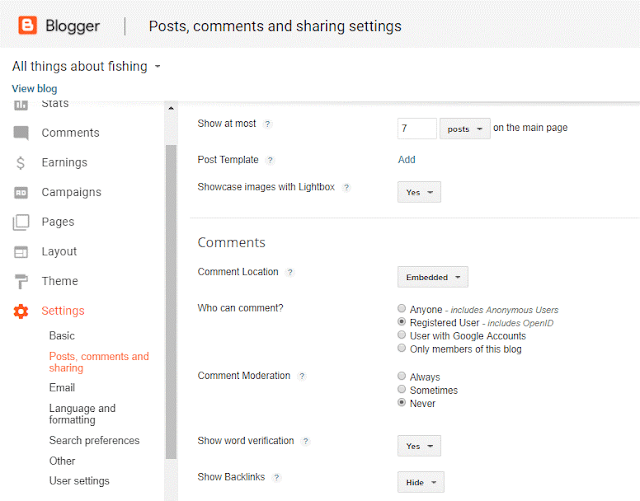Set comment moderation to Always

point(402,377)
